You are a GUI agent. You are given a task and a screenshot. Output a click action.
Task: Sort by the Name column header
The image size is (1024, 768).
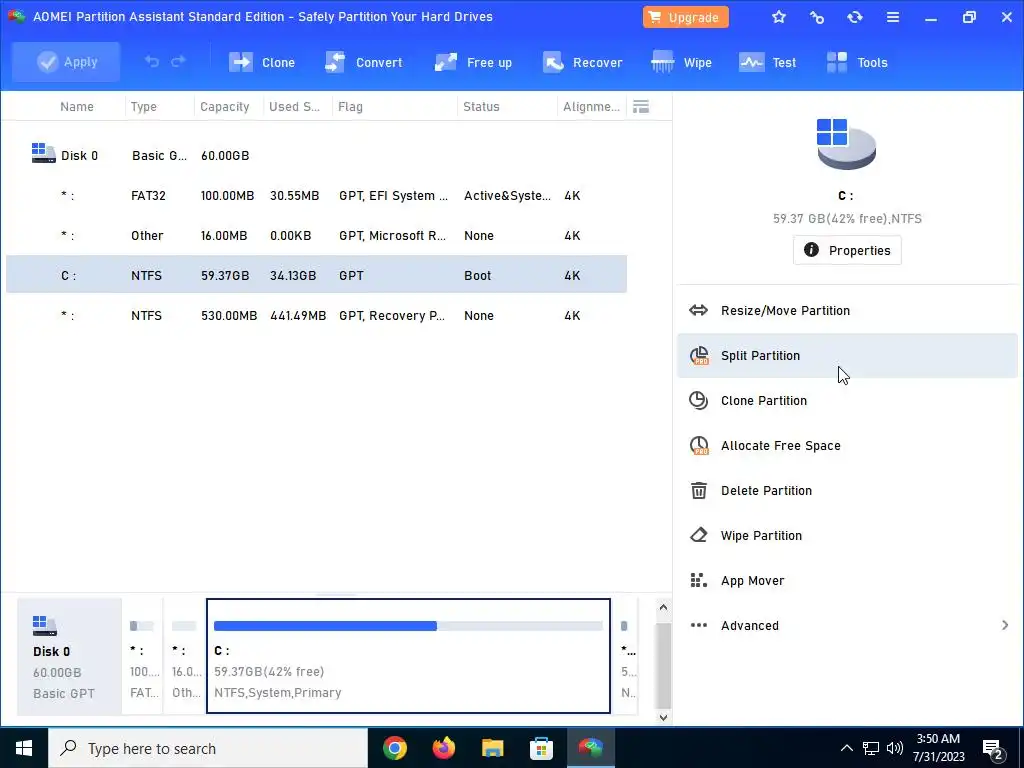click(x=76, y=106)
